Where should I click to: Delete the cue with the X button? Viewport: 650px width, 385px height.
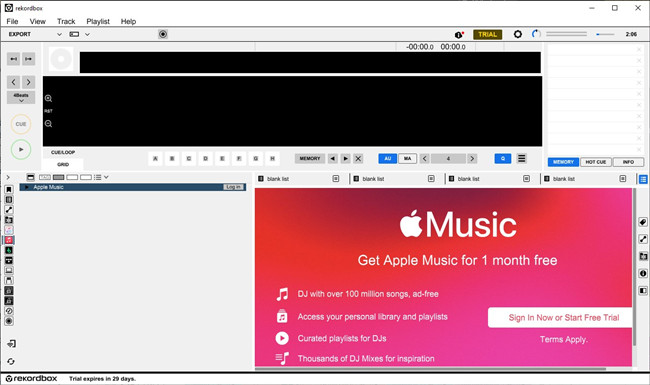click(359, 158)
